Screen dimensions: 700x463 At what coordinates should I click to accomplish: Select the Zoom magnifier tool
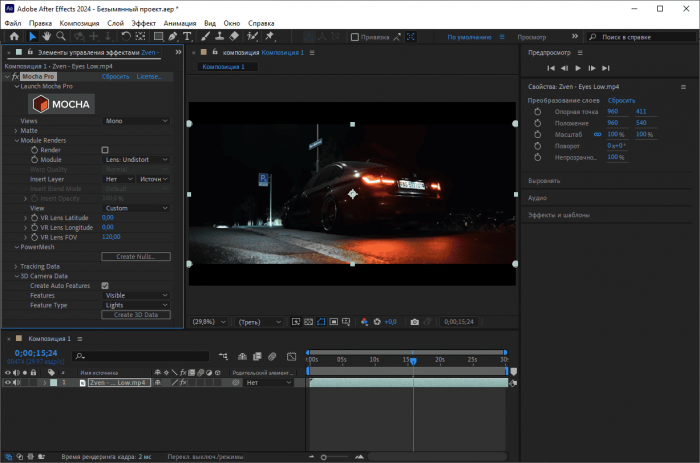click(61, 37)
